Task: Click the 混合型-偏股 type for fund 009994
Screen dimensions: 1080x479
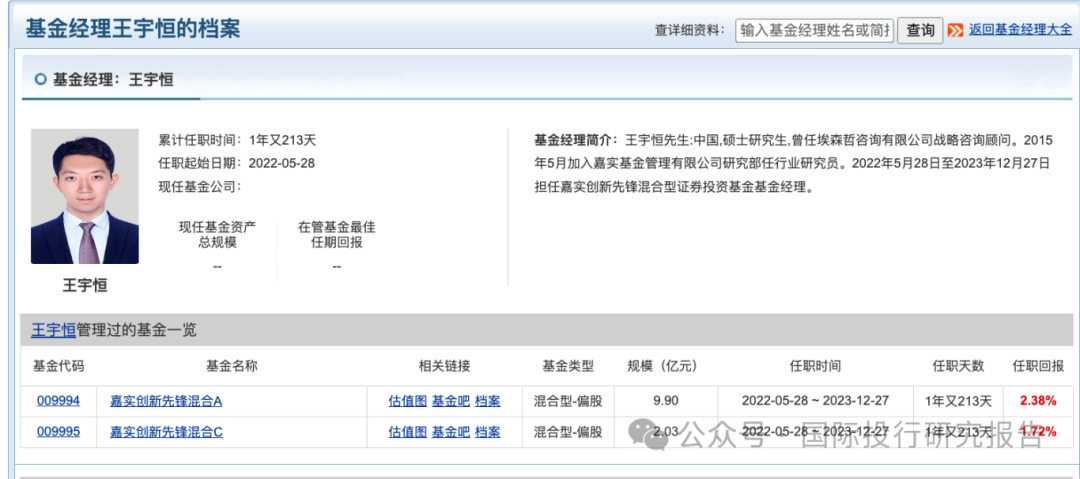Action: coord(568,401)
